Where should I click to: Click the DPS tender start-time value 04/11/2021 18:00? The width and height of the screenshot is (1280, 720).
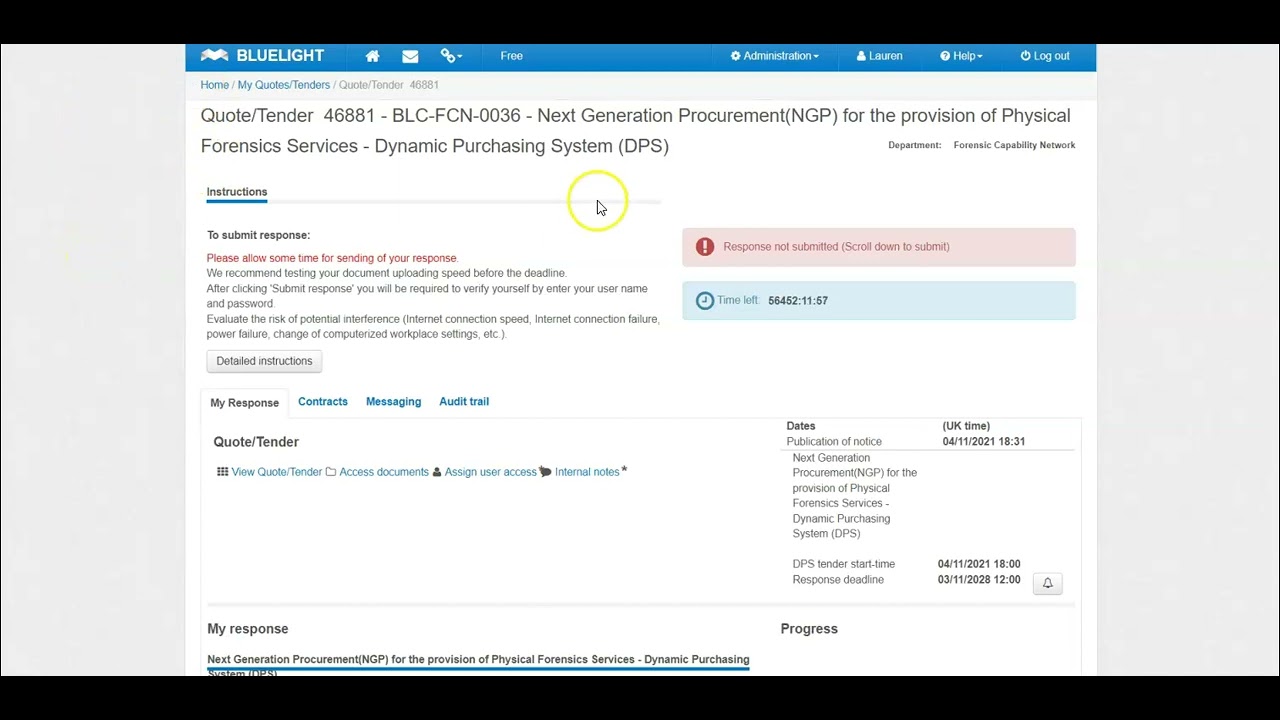979,564
